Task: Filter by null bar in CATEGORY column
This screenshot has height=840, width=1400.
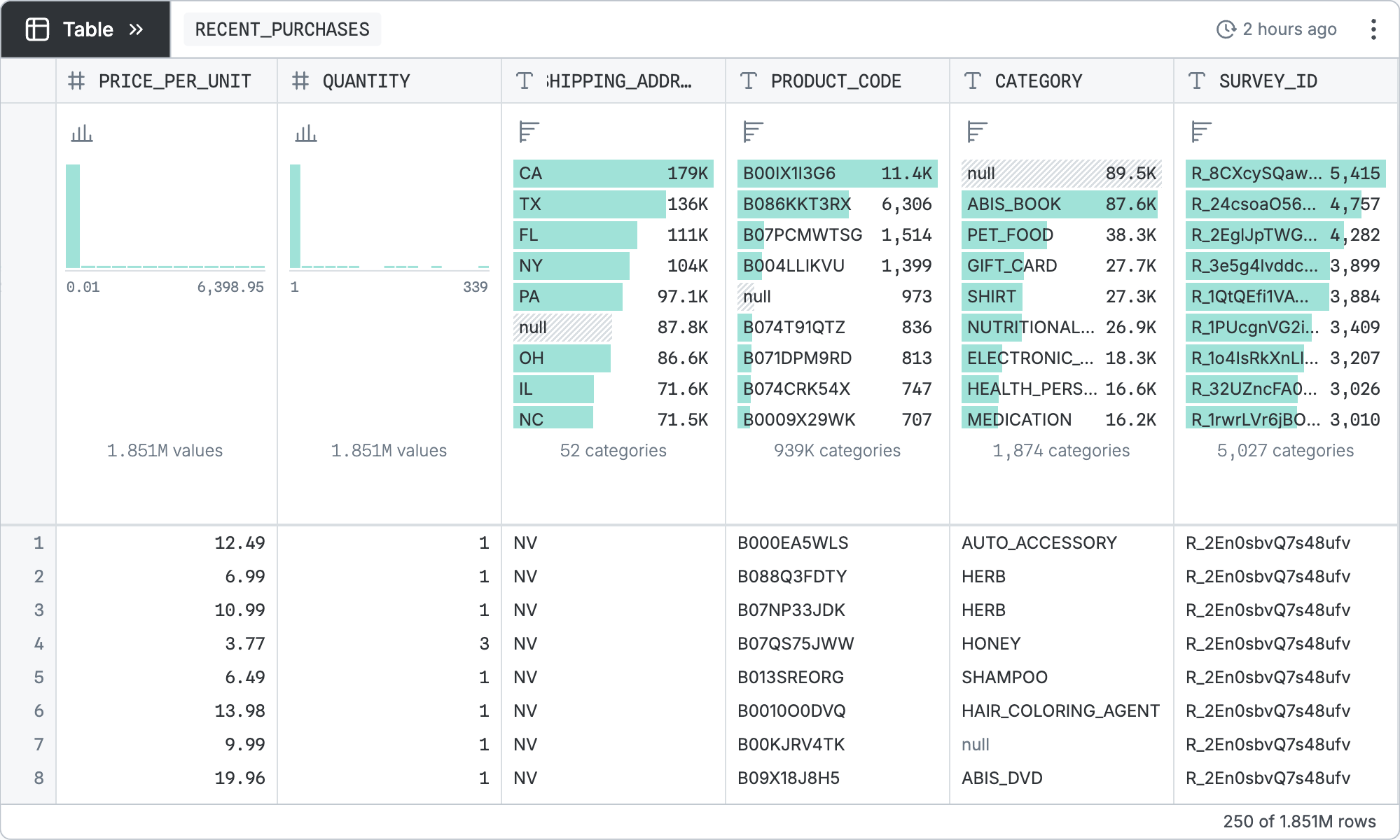Action: tap(1061, 174)
